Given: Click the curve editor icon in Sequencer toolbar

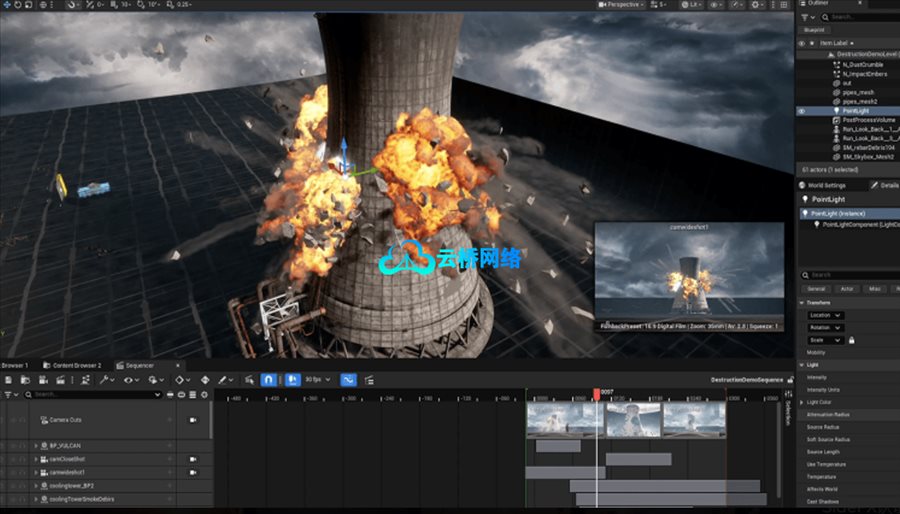Looking at the screenshot, I should (349, 380).
